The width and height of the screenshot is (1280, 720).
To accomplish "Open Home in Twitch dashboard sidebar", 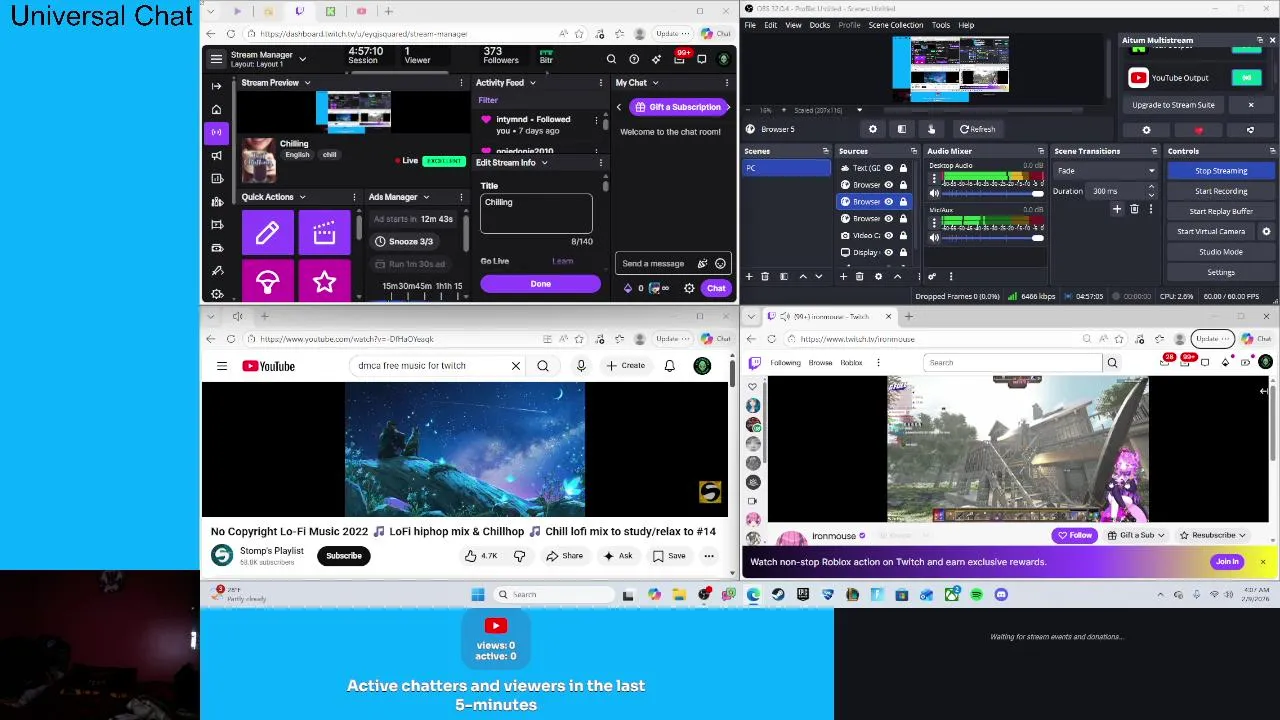I will click(216, 109).
